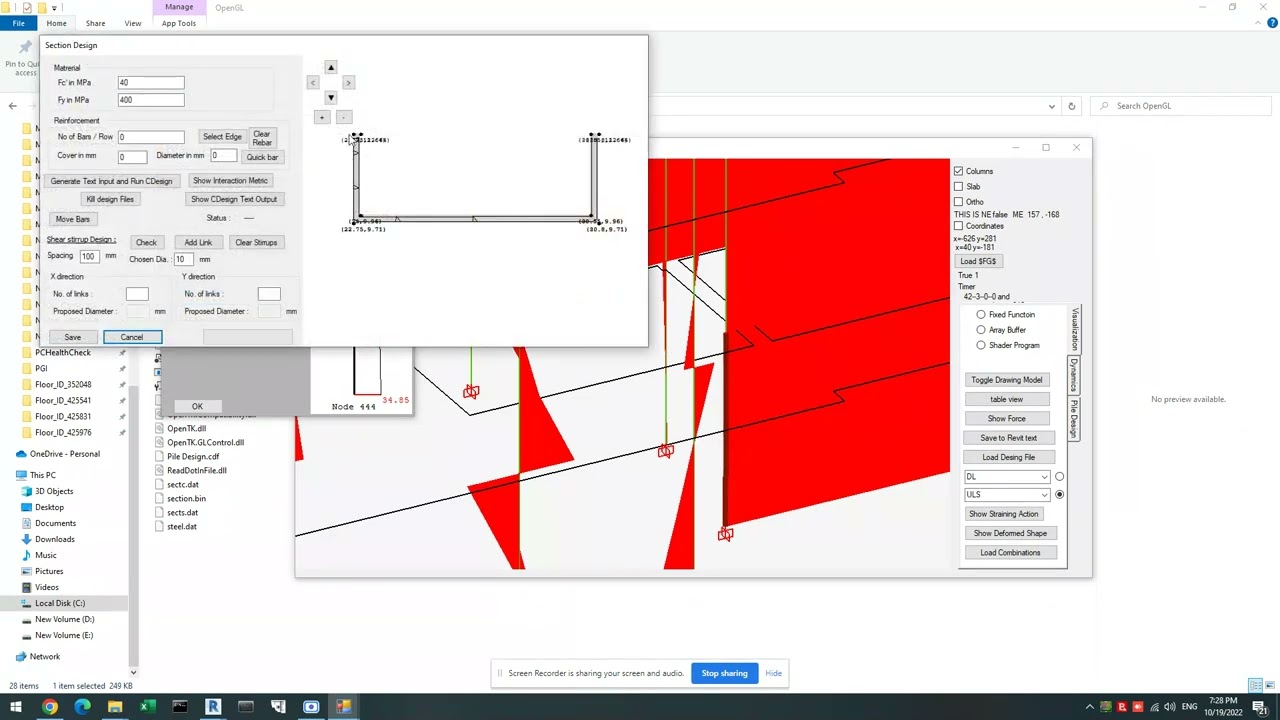1280x720 pixels.
Task: Switch to the Pile Design tab
Action: [1074, 420]
